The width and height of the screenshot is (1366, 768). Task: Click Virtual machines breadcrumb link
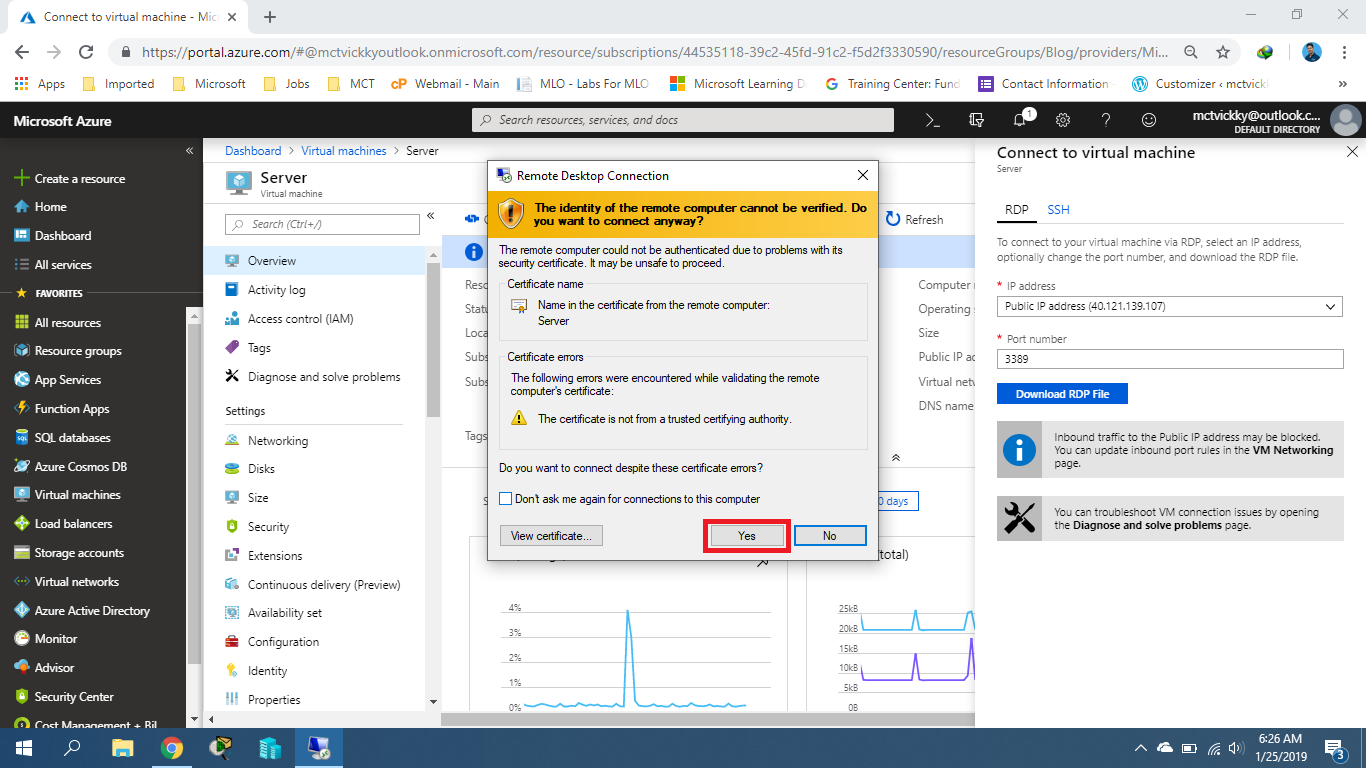pos(344,151)
